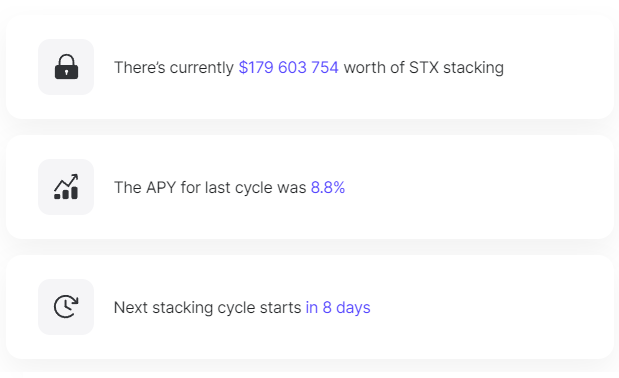Click the clock with circular arrow icon
Image resolution: width=619 pixels, height=378 pixels.
pyautogui.click(x=66, y=307)
